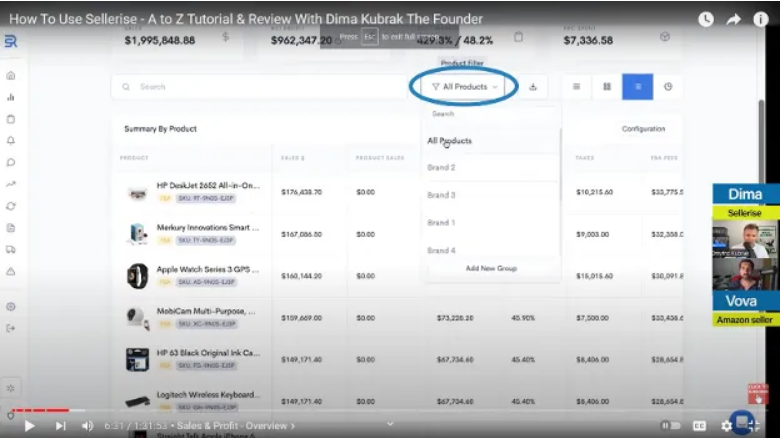Click the Summary By Product heading
Screen dimensions: 780x438
tap(160, 129)
